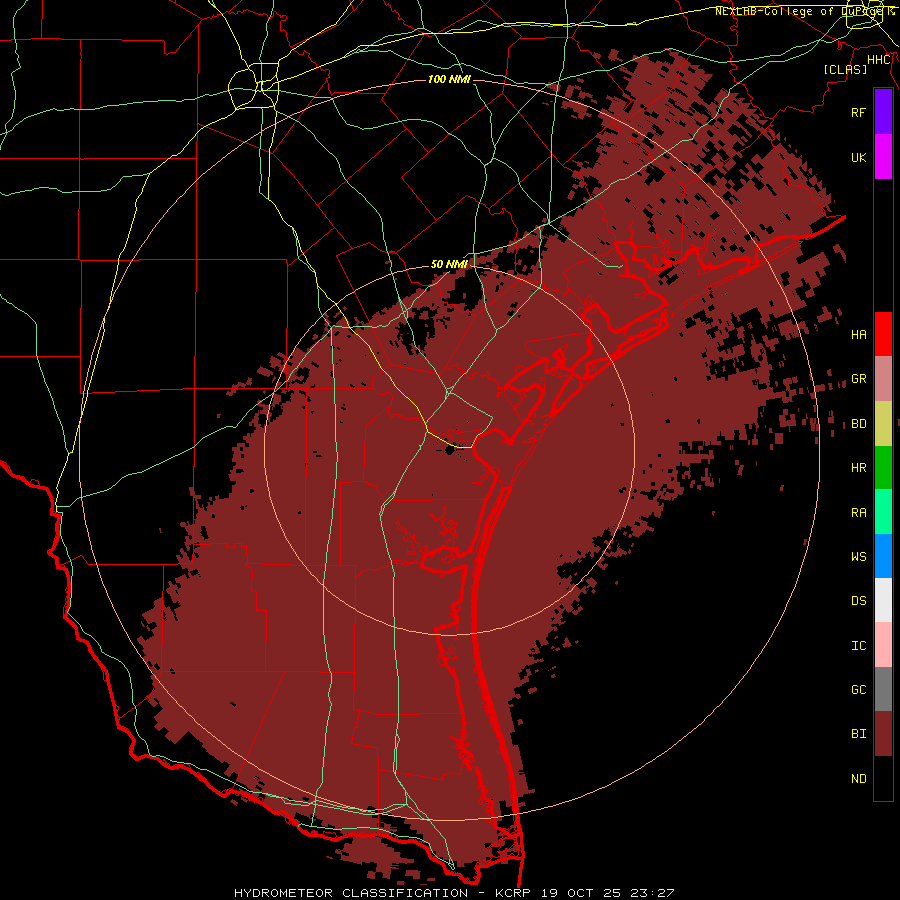Click the HR legend label
Viewport: 900px width, 900px height.
point(859,468)
